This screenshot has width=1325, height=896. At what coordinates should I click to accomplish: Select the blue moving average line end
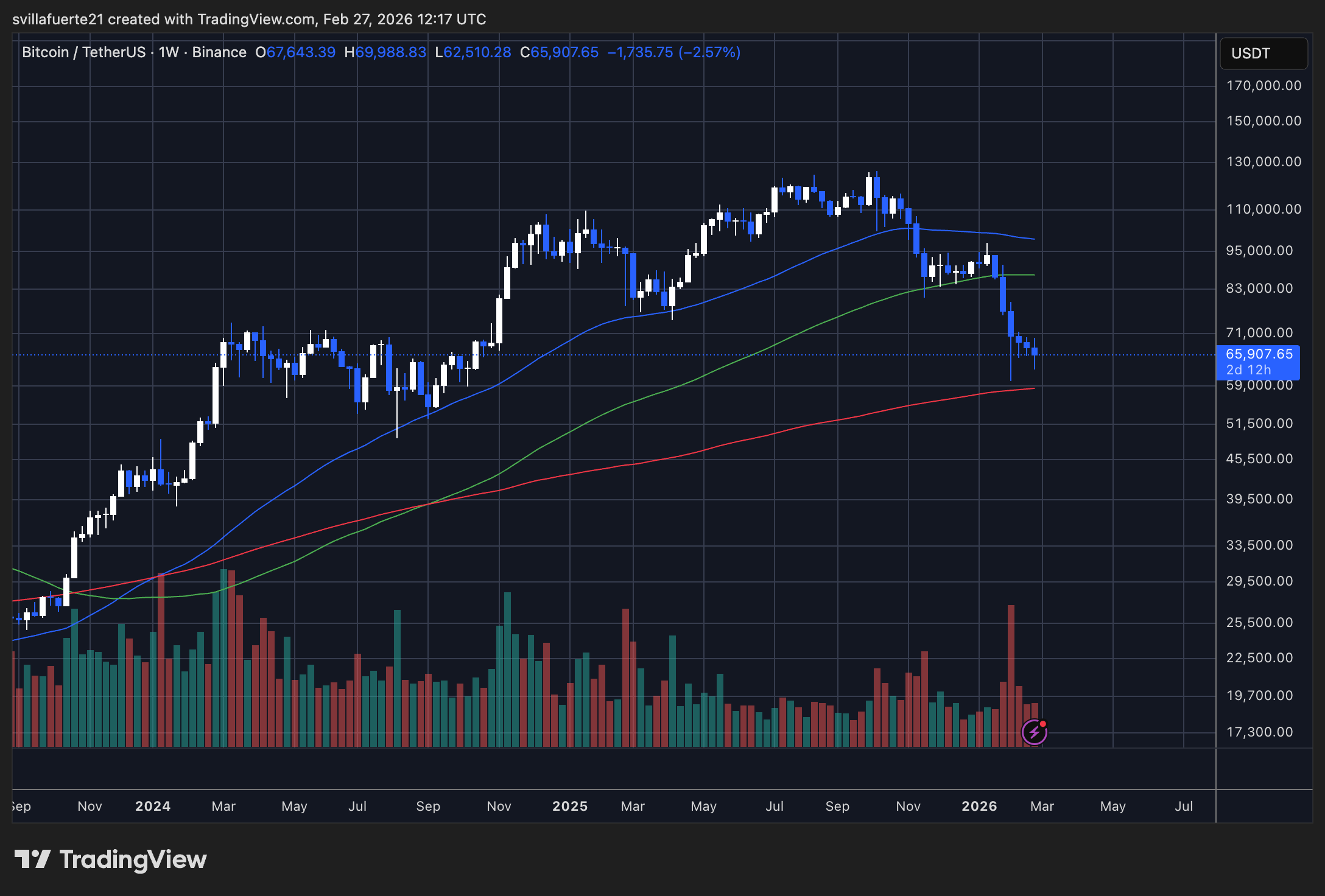coord(1033,239)
